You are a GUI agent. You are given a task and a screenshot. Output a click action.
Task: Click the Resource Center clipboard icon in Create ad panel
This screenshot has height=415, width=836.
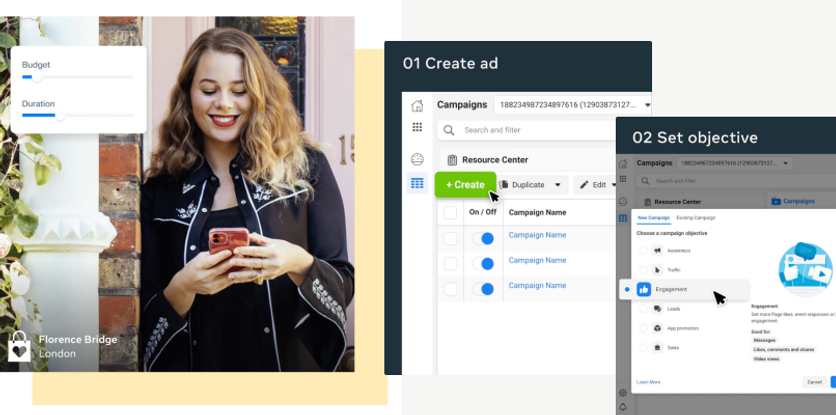point(452,159)
